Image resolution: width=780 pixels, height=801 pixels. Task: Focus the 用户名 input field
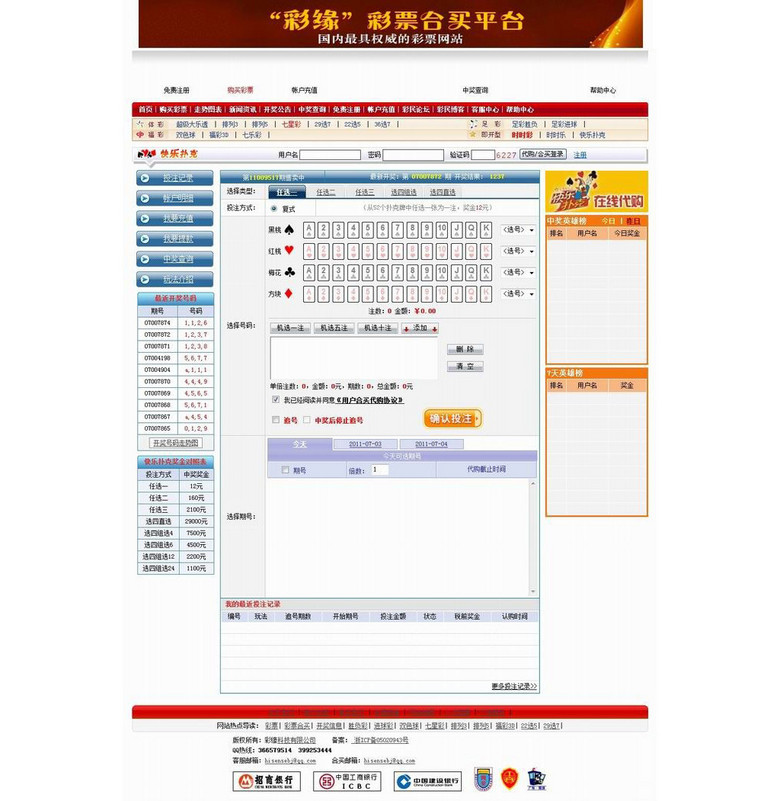tap(330, 155)
